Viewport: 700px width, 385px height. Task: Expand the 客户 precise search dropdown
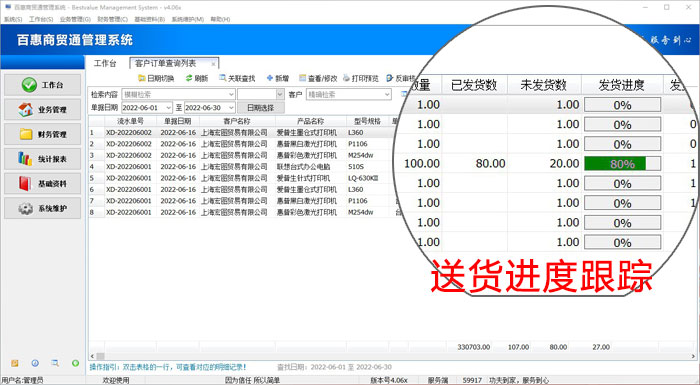click(x=387, y=95)
